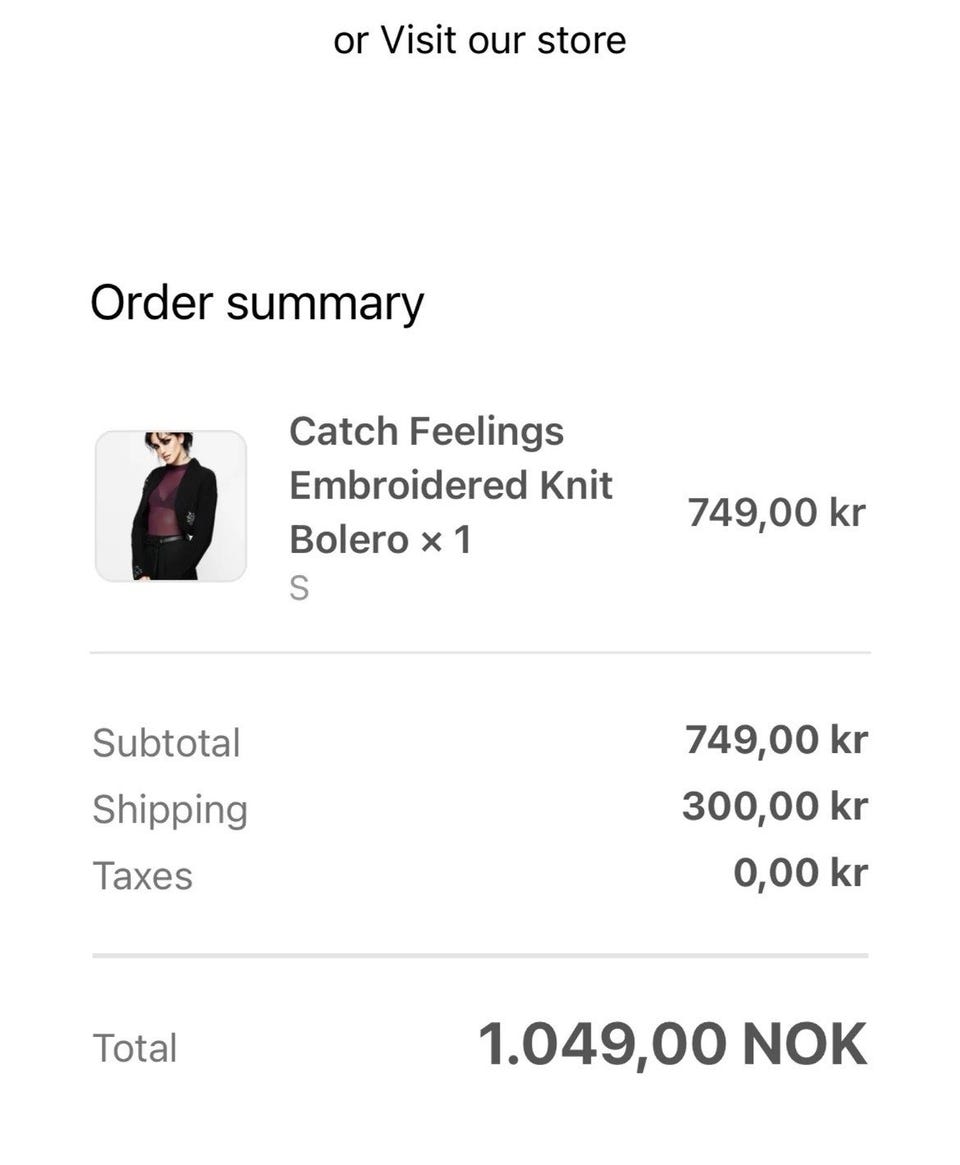Click the word Bolero in product name
960x1165 pixels.
tap(349, 540)
